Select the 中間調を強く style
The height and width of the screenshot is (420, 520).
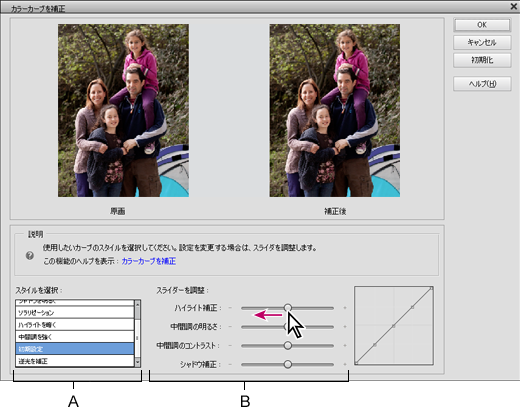[x=75, y=337]
